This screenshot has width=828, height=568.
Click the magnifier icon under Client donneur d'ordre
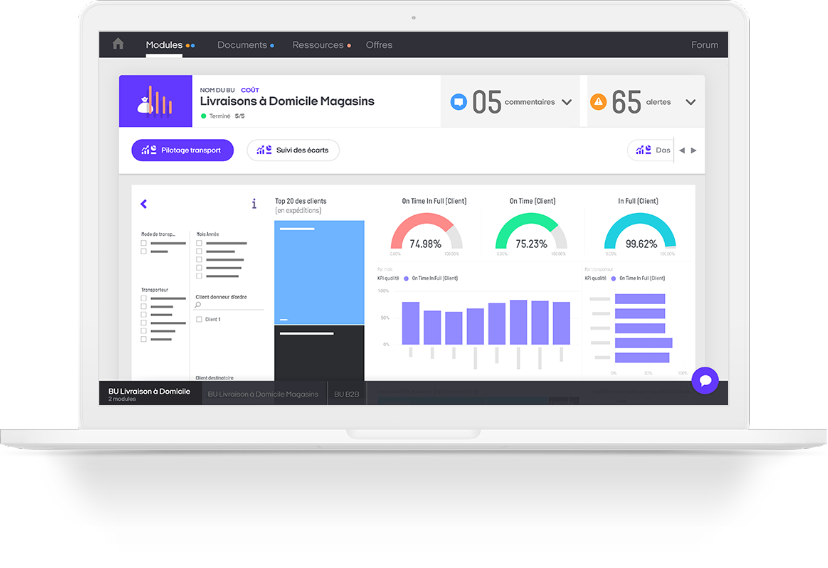click(199, 305)
